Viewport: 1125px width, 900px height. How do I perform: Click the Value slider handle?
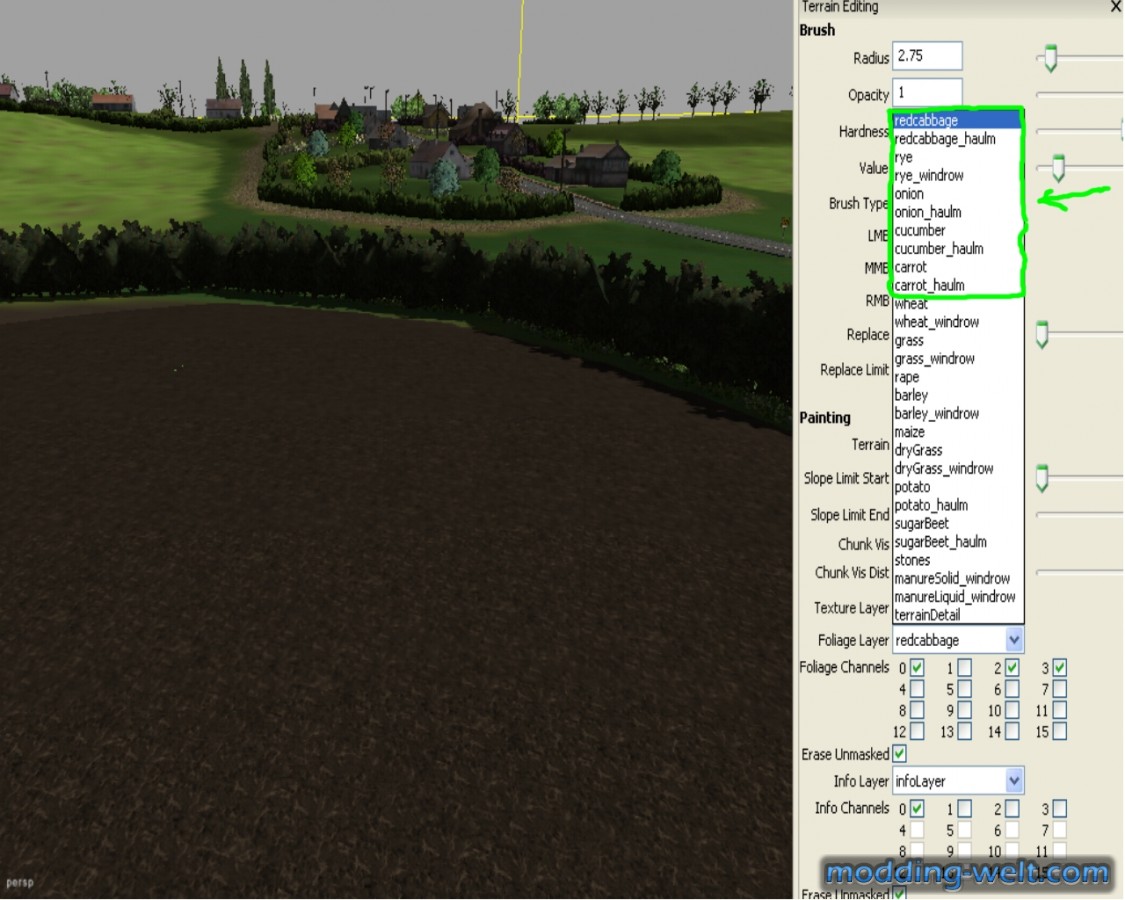[x=1058, y=167]
